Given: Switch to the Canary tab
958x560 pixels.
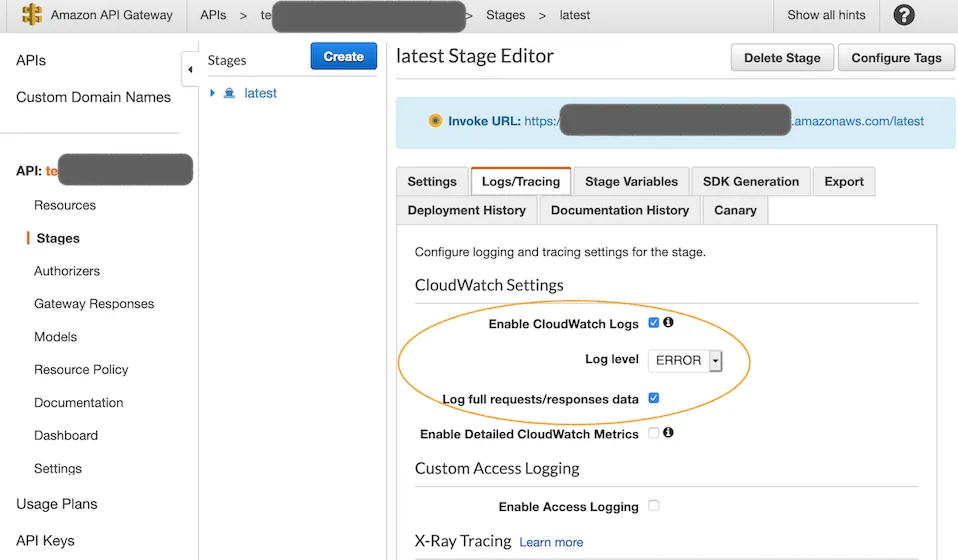Looking at the screenshot, I should point(735,210).
